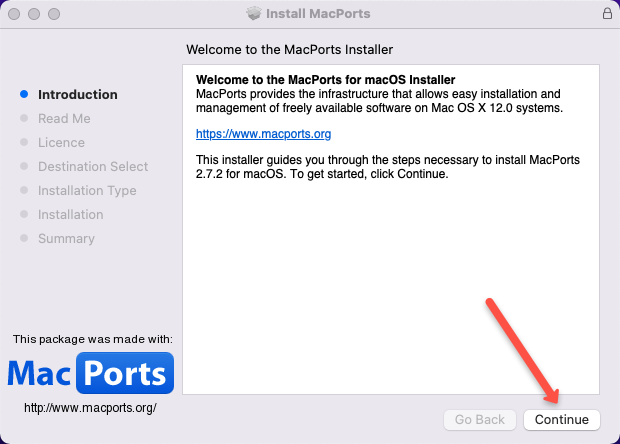Select the Licence step
Screen dimensions: 620x444
pos(61,143)
